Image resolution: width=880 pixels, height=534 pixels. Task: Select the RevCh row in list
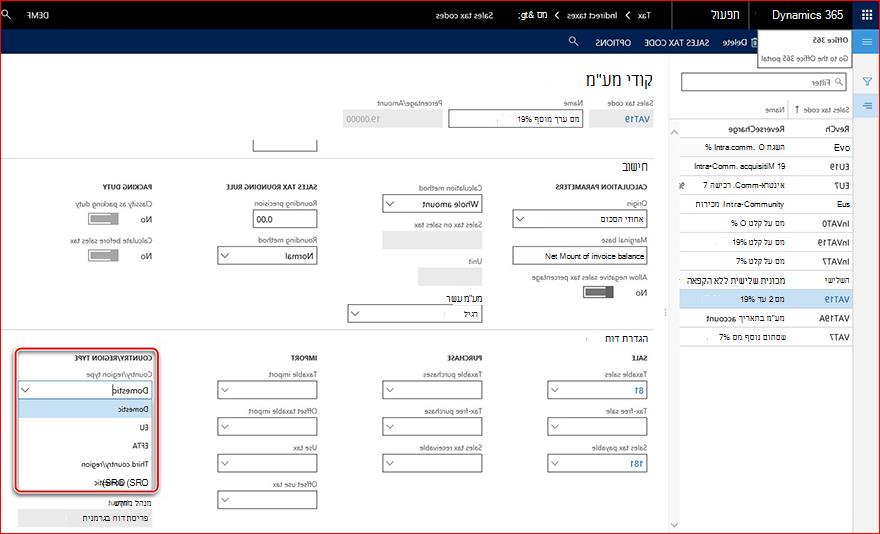click(766, 129)
